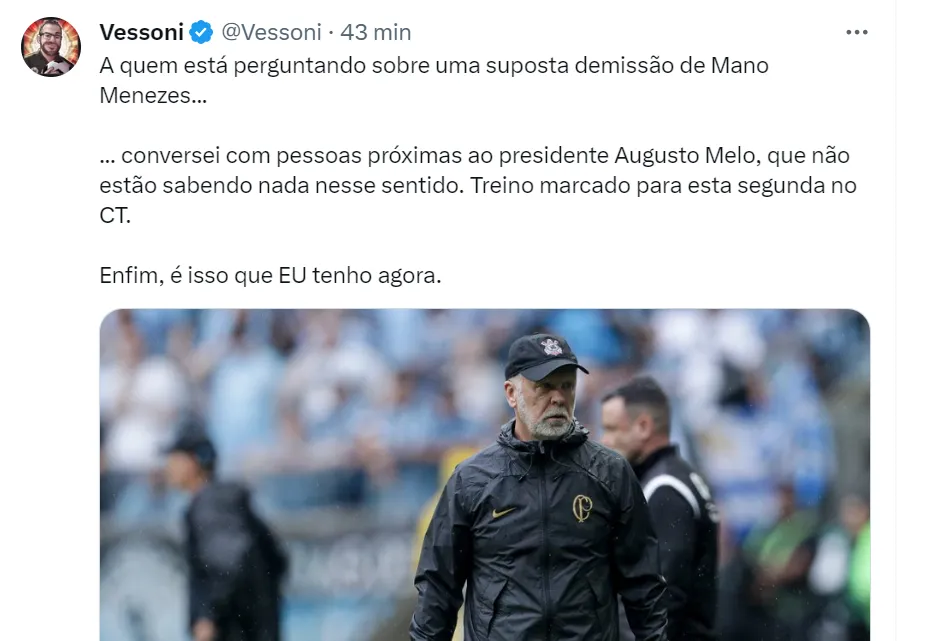Click the line "Enfim, é isso que EU tenho agora."
The width and height of the screenshot is (938, 641).
pyautogui.click(x=270, y=276)
